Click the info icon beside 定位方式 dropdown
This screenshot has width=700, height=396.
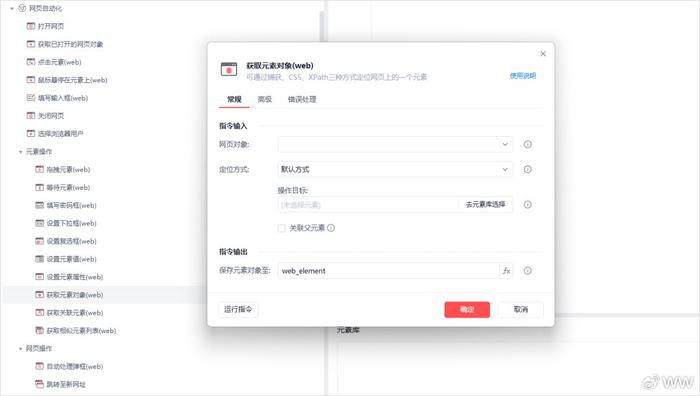click(528, 169)
